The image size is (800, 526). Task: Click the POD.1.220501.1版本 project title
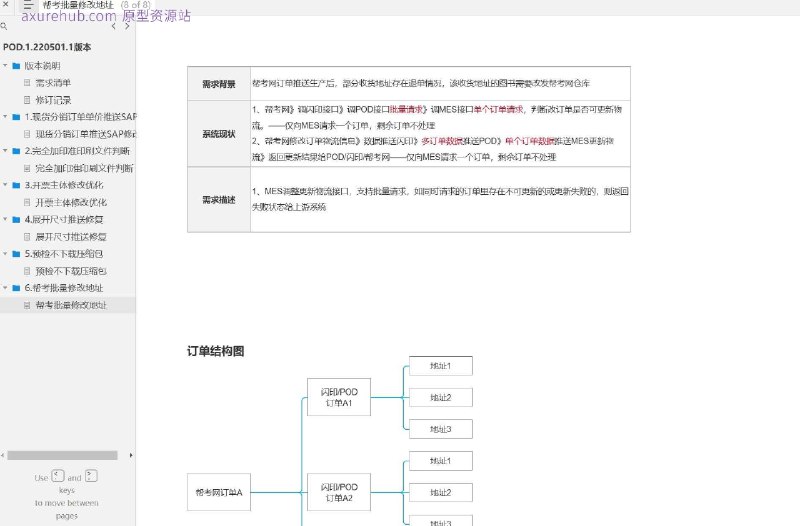(x=47, y=47)
